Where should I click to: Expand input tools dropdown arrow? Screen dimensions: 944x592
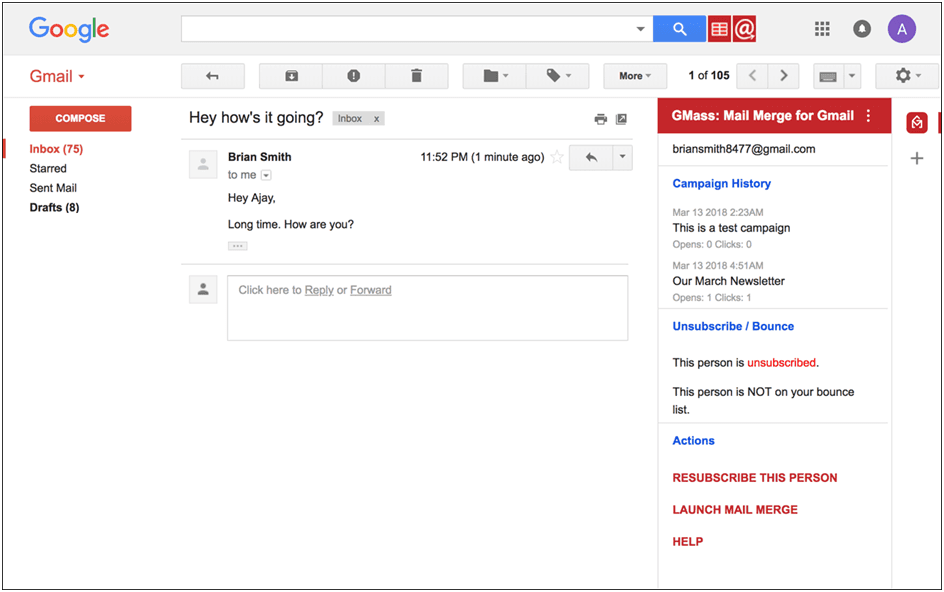coord(852,76)
